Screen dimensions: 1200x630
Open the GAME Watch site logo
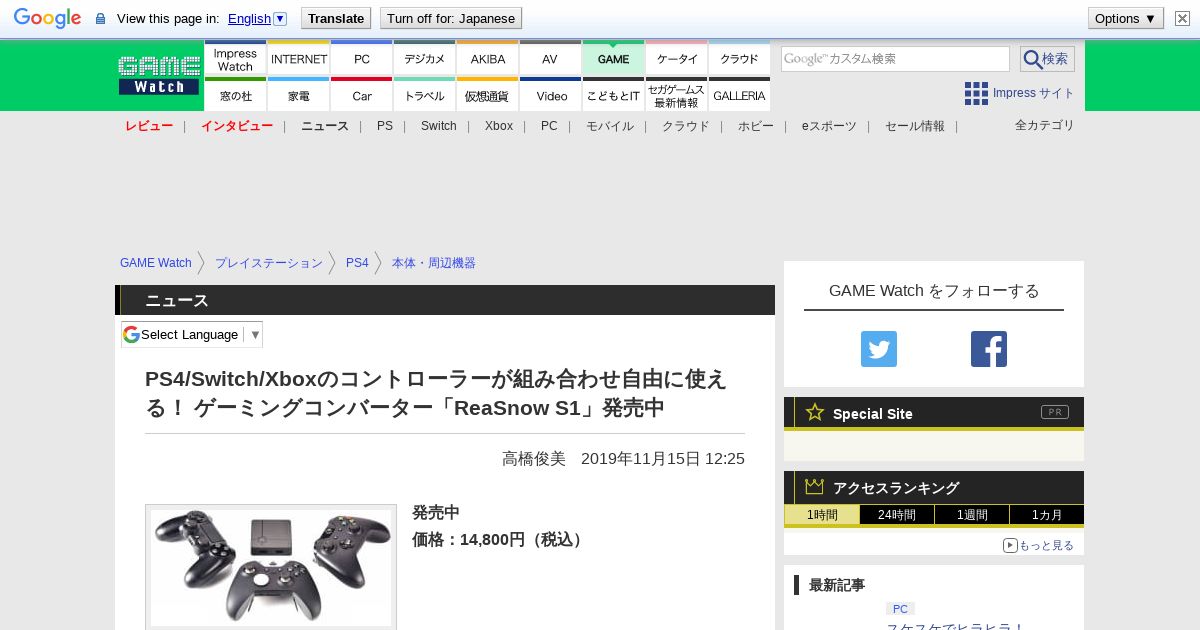(x=159, y=75)
